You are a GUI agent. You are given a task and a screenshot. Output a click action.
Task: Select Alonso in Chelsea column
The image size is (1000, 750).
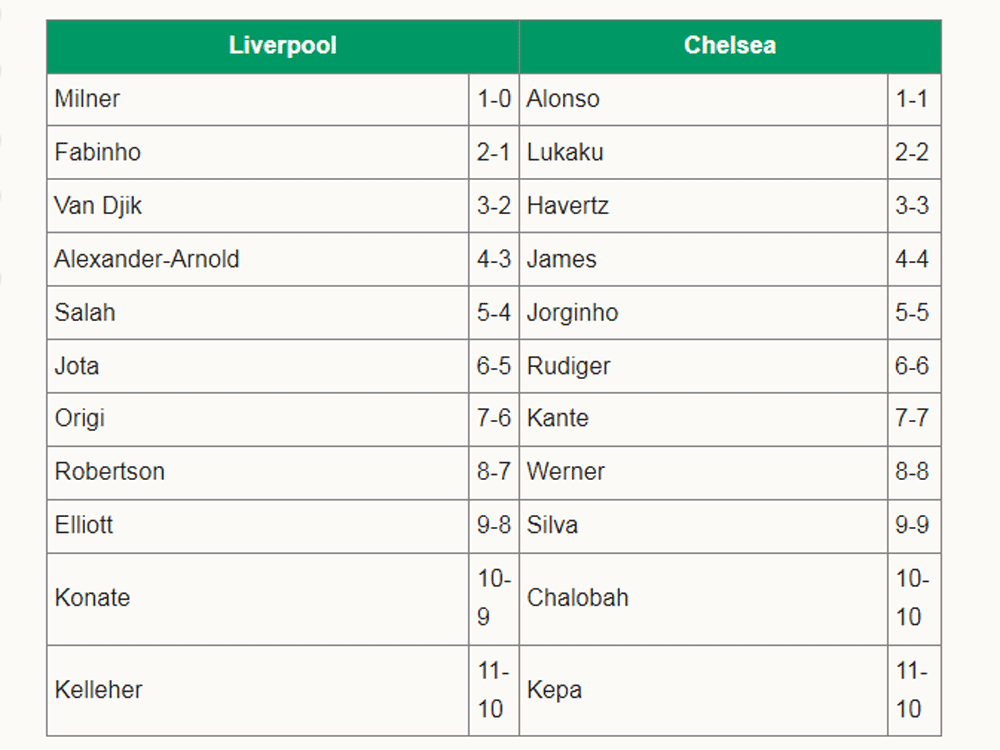click(703, 99)
